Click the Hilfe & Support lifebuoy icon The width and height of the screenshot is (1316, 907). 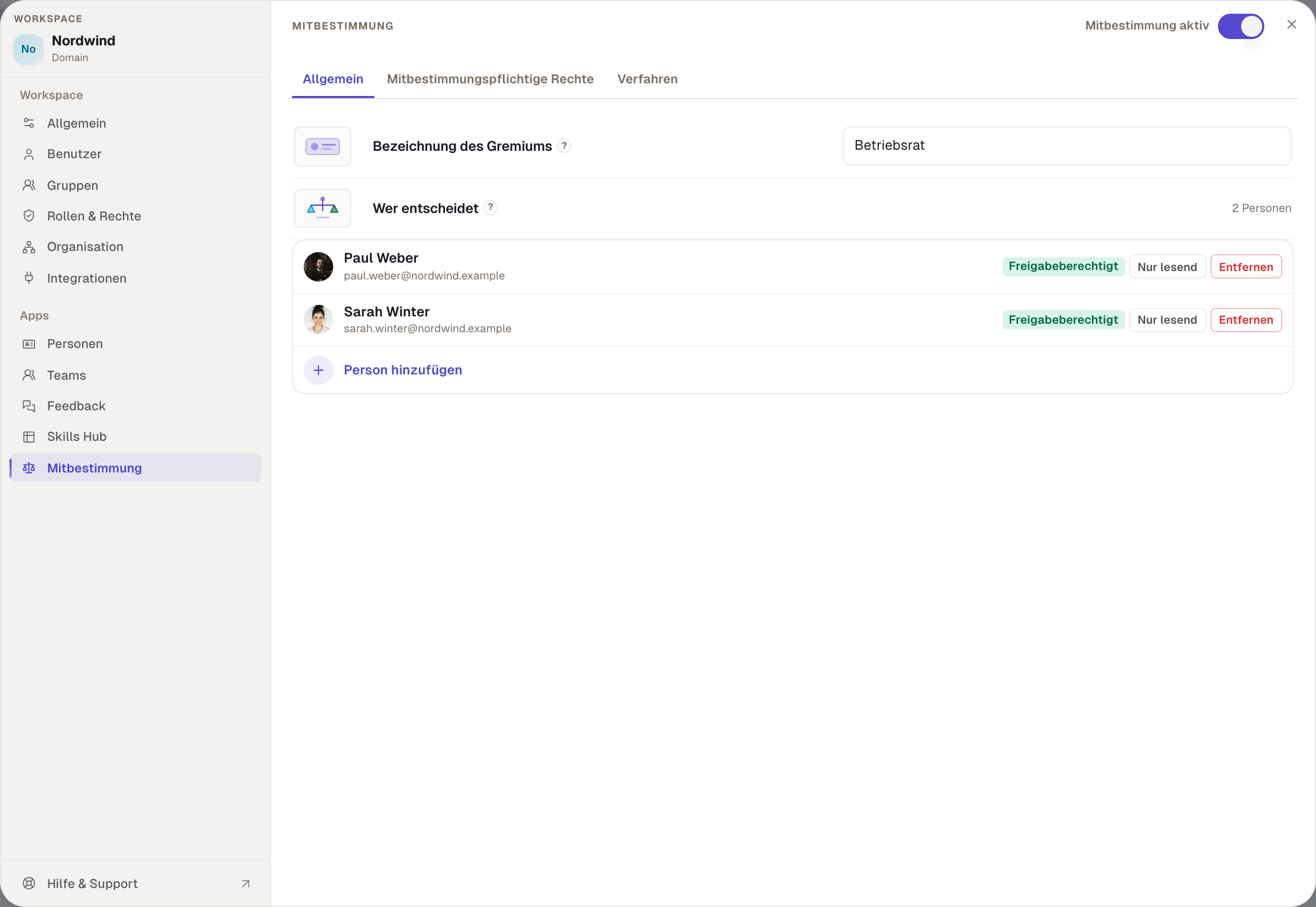(x=29, y=883)
